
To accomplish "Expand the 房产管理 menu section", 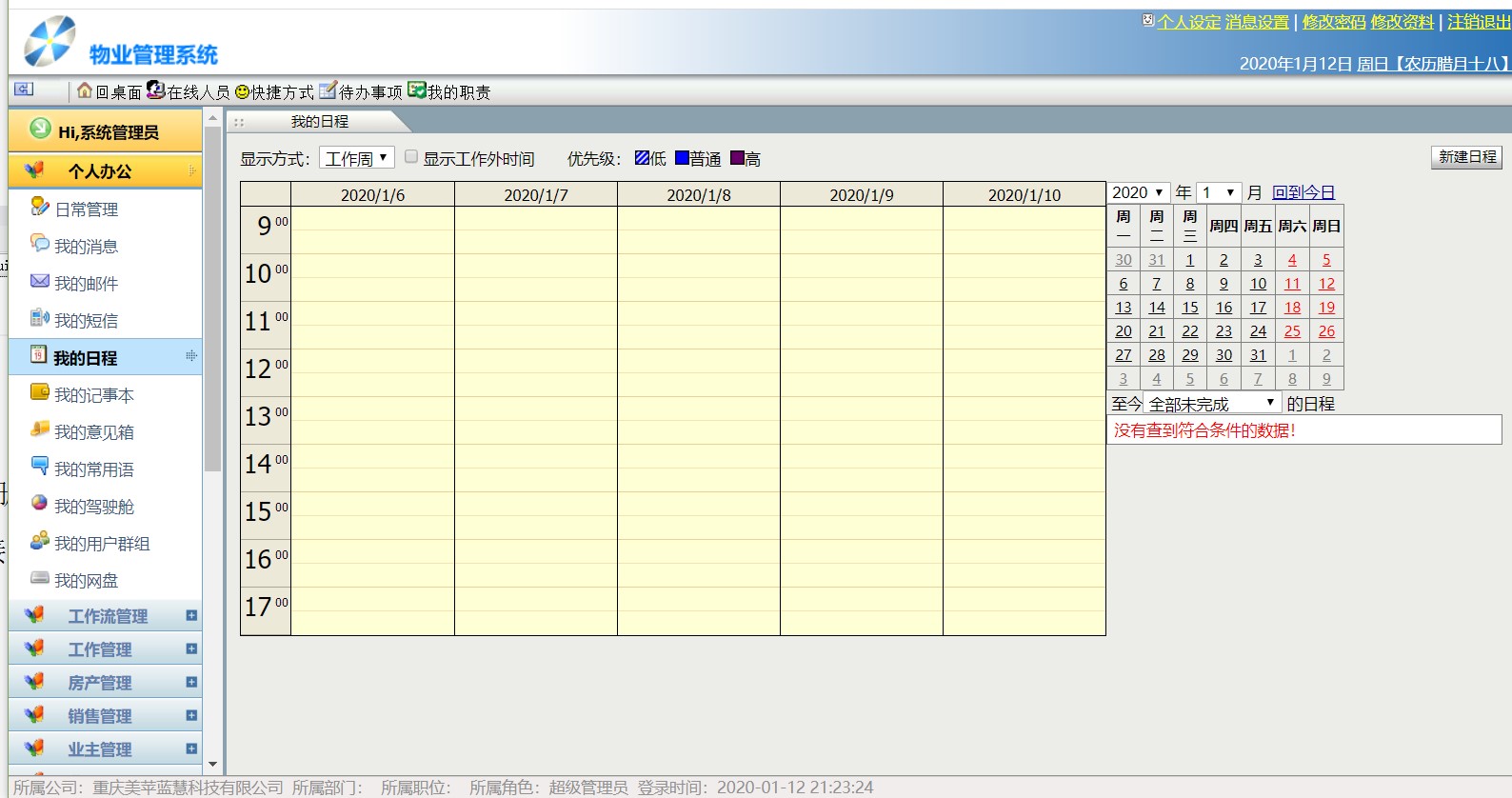I will pos(191,683).
